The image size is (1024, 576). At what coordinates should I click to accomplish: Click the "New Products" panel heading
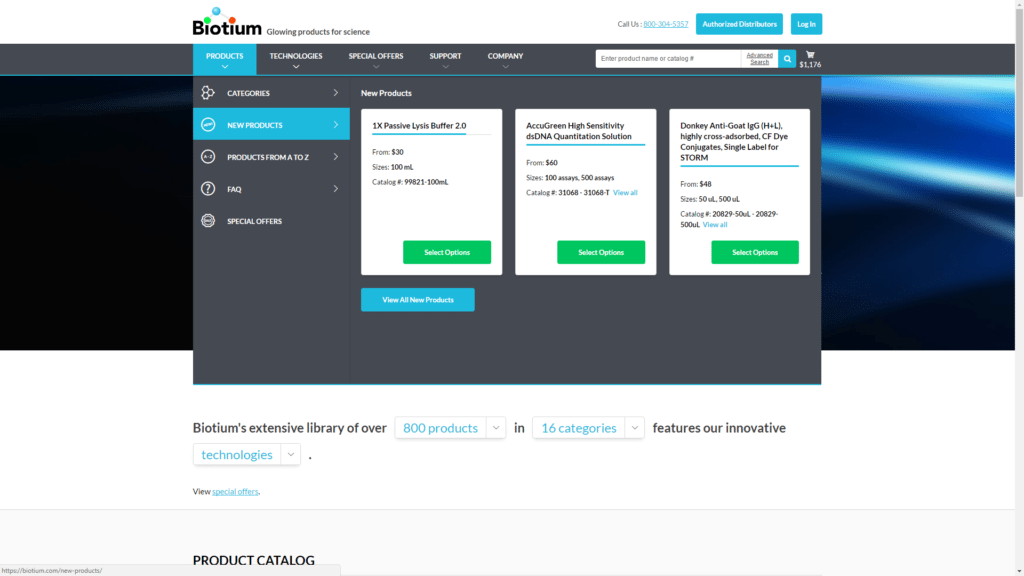(x=386, y=93)
